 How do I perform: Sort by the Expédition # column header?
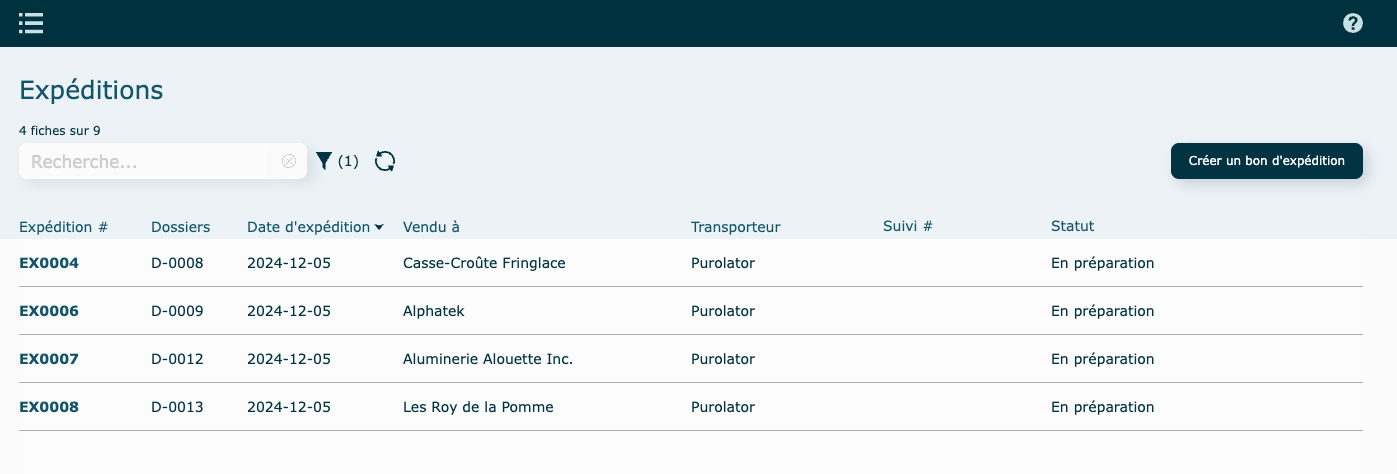click(63, 227)
